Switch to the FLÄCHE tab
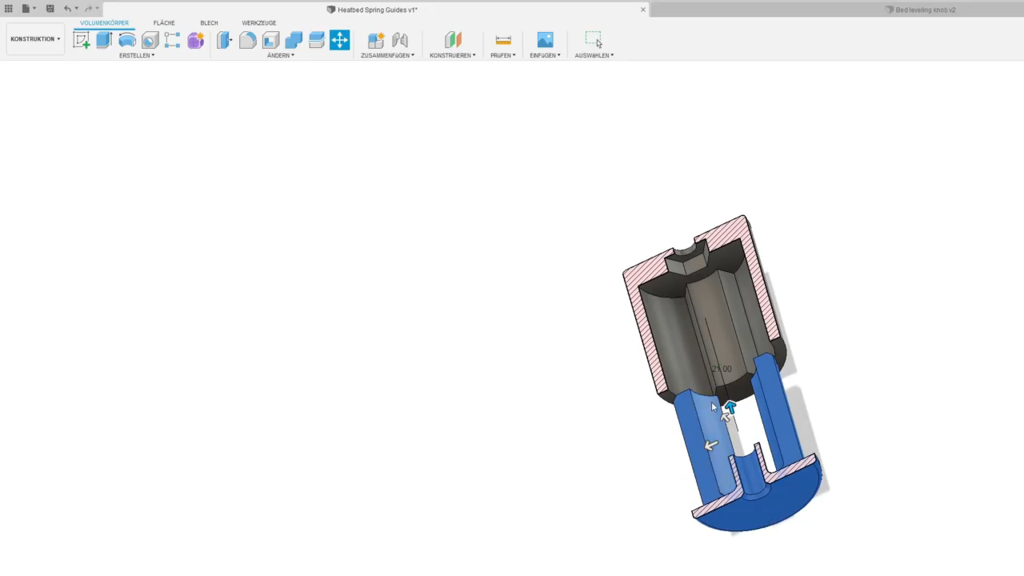Viewport: 1024px width, 576px height. 164,23
